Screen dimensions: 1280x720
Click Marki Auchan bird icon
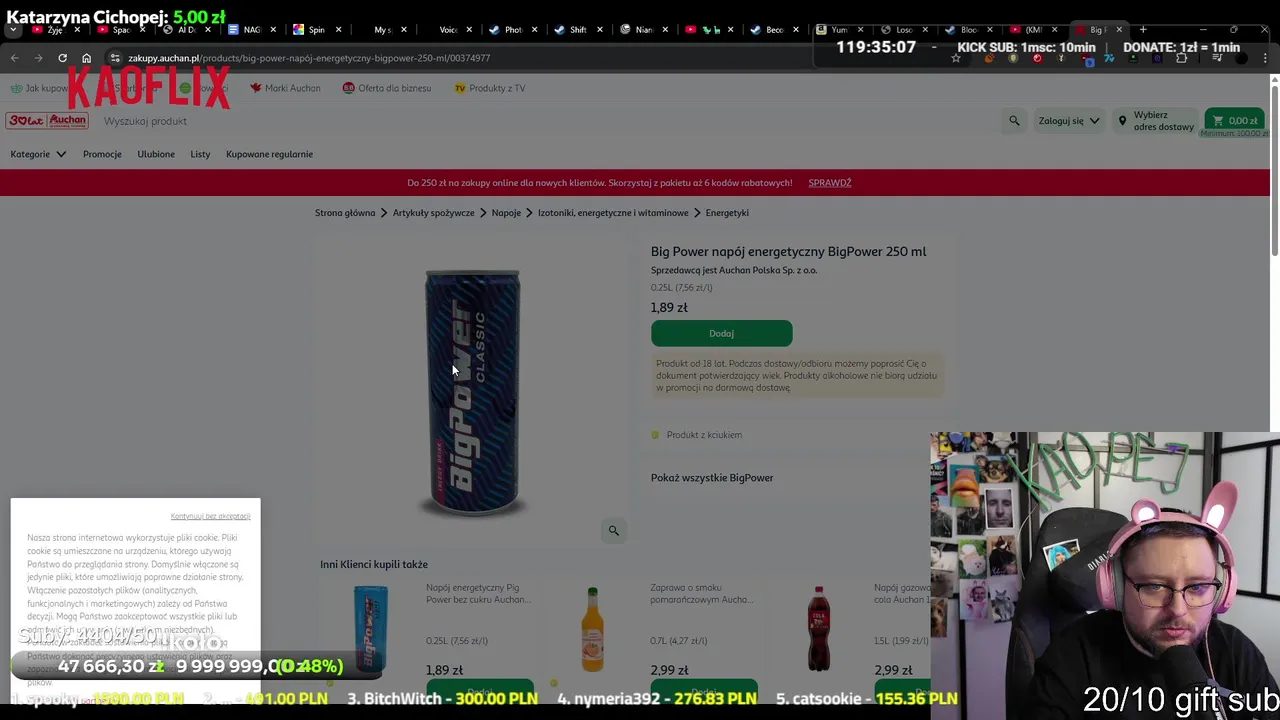pyautogui.click(x=256, y=88)
